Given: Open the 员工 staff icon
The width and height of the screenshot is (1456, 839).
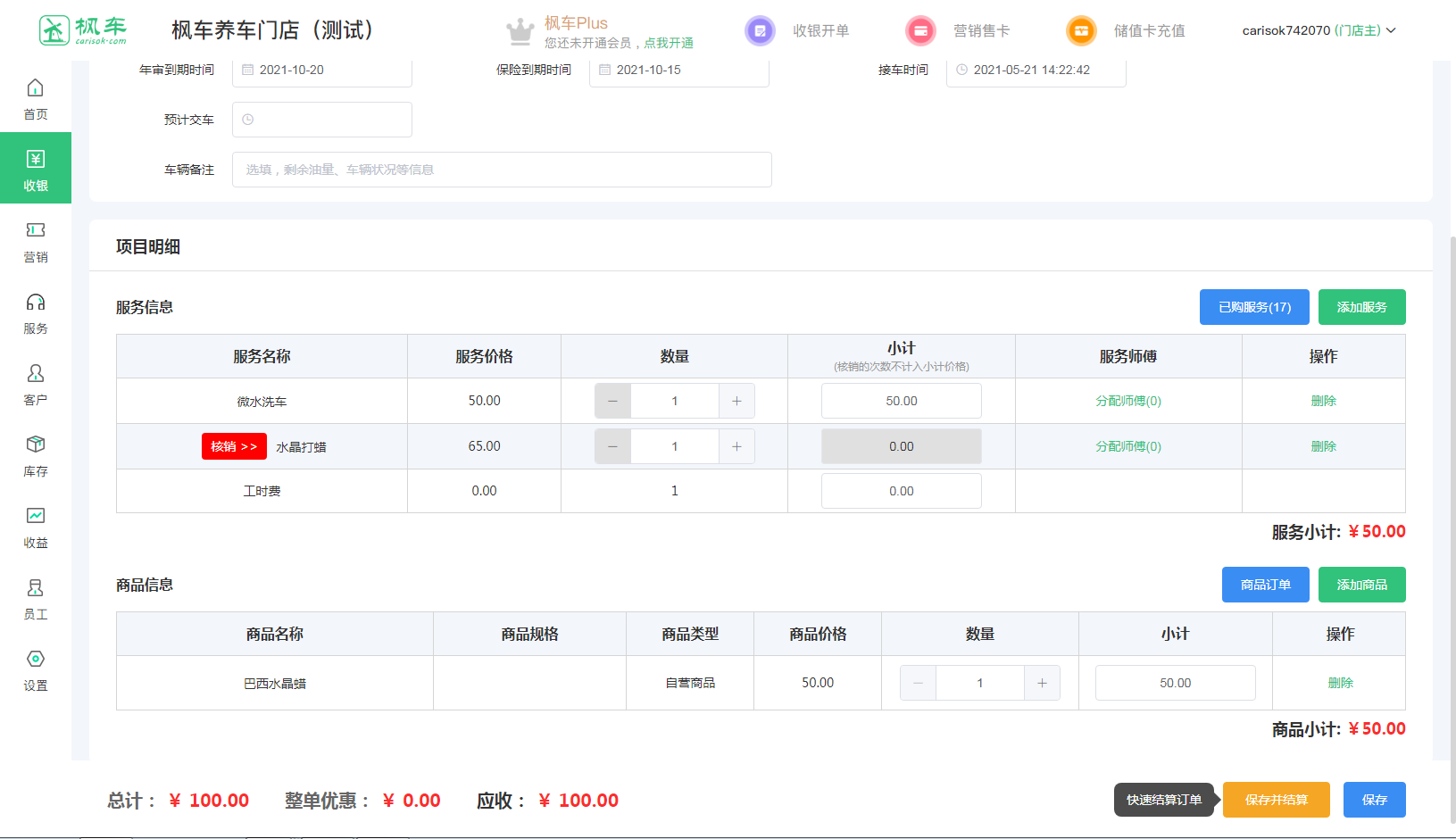Looking at the screenshot, I should pos(35,588).
